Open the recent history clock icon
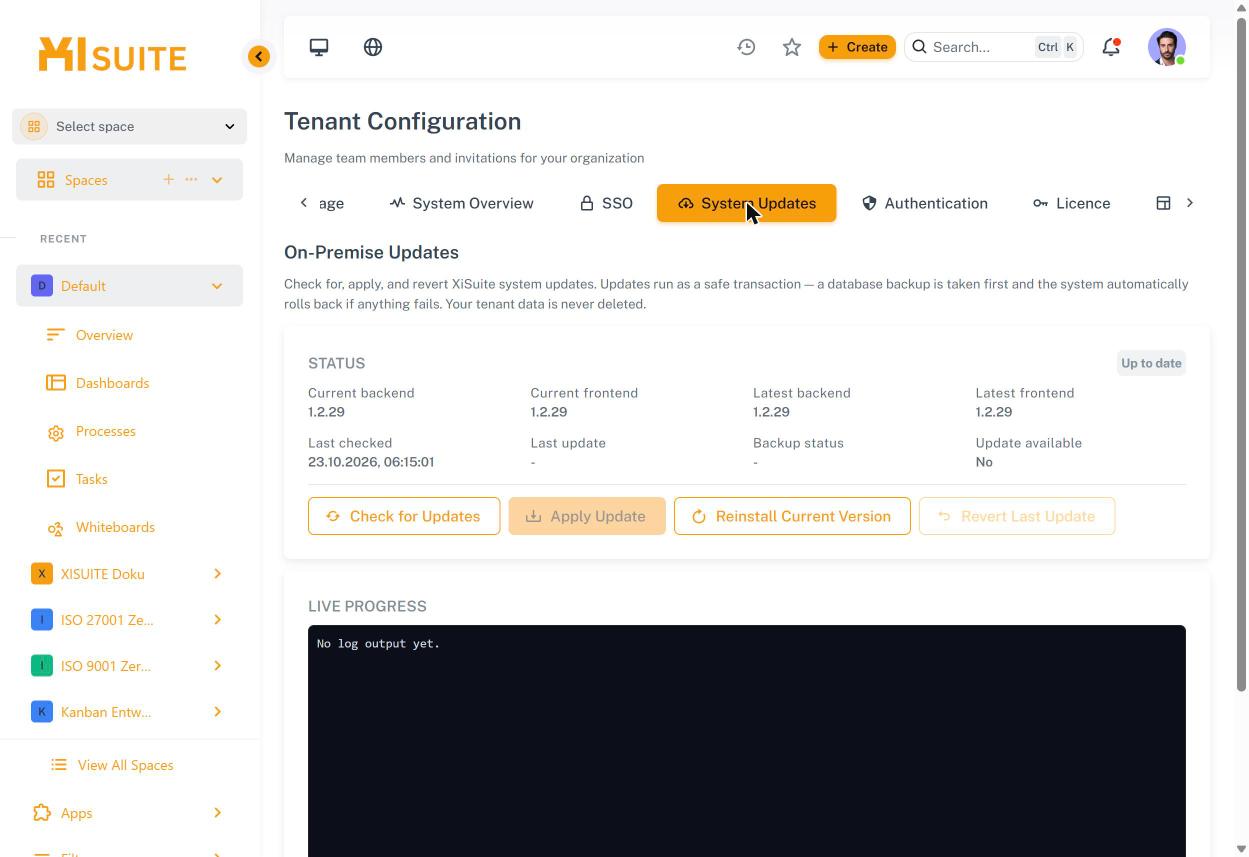 [x=746, y=47]
